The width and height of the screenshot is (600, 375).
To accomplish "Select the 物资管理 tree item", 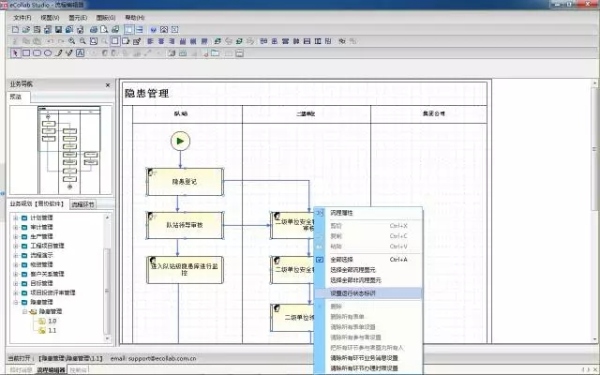I will pyautogui.click(x=42, y=264).
